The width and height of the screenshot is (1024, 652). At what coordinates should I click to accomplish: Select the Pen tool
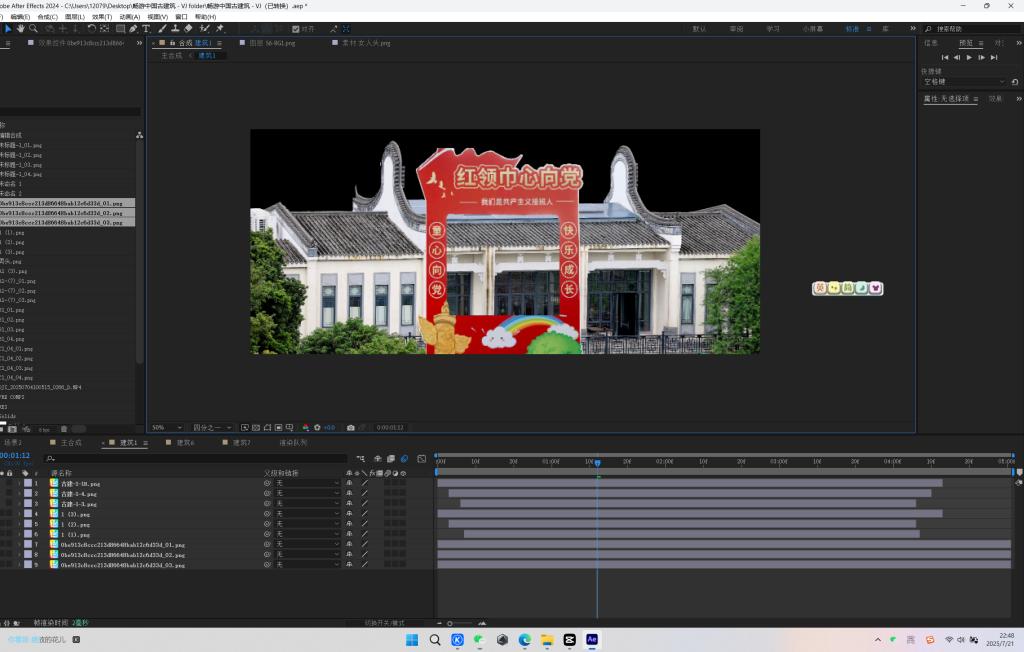[x=133, y=29]
